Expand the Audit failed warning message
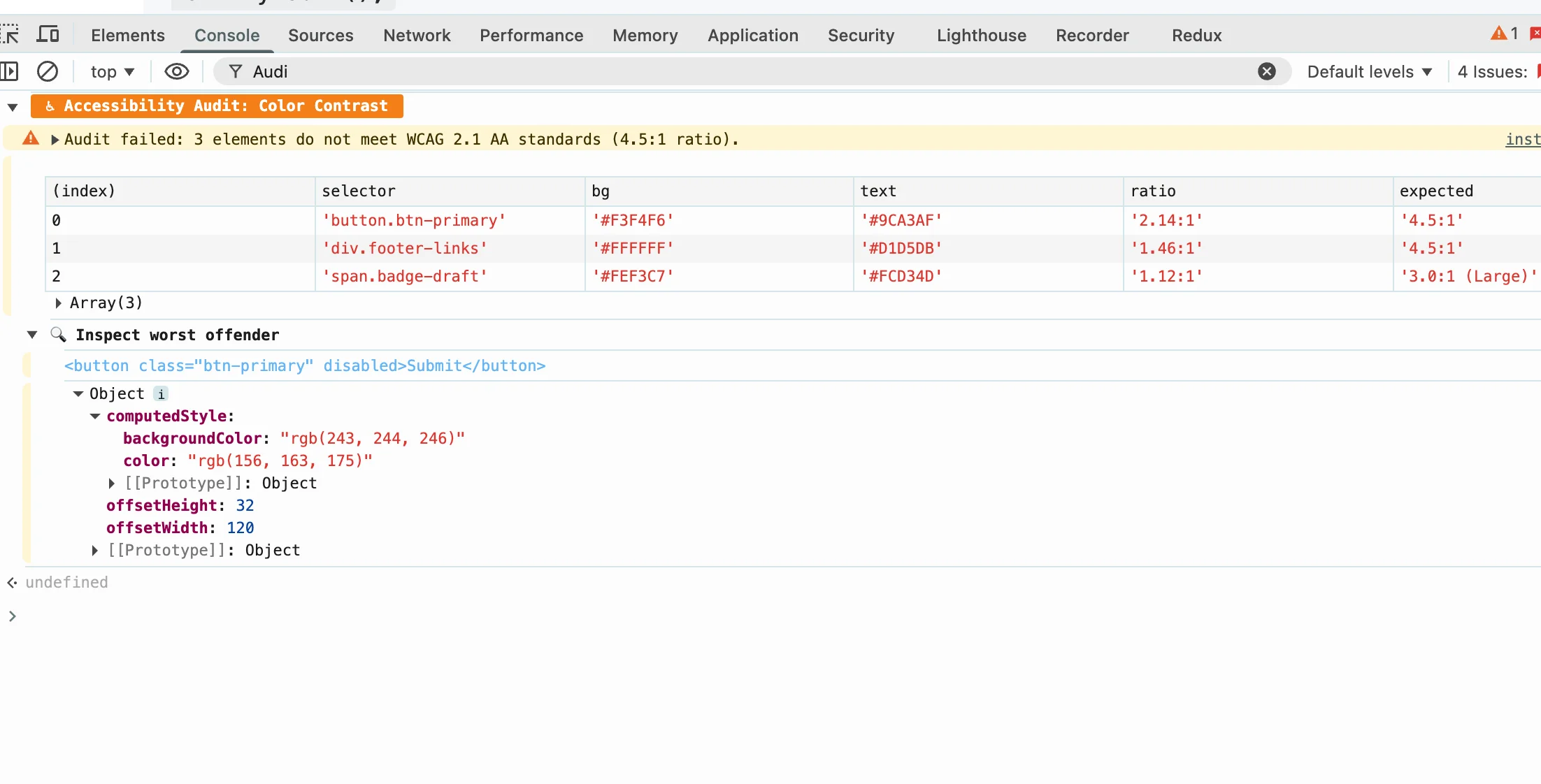Image resolution: width=1541 pixels, height=784 pixels. 55,140
